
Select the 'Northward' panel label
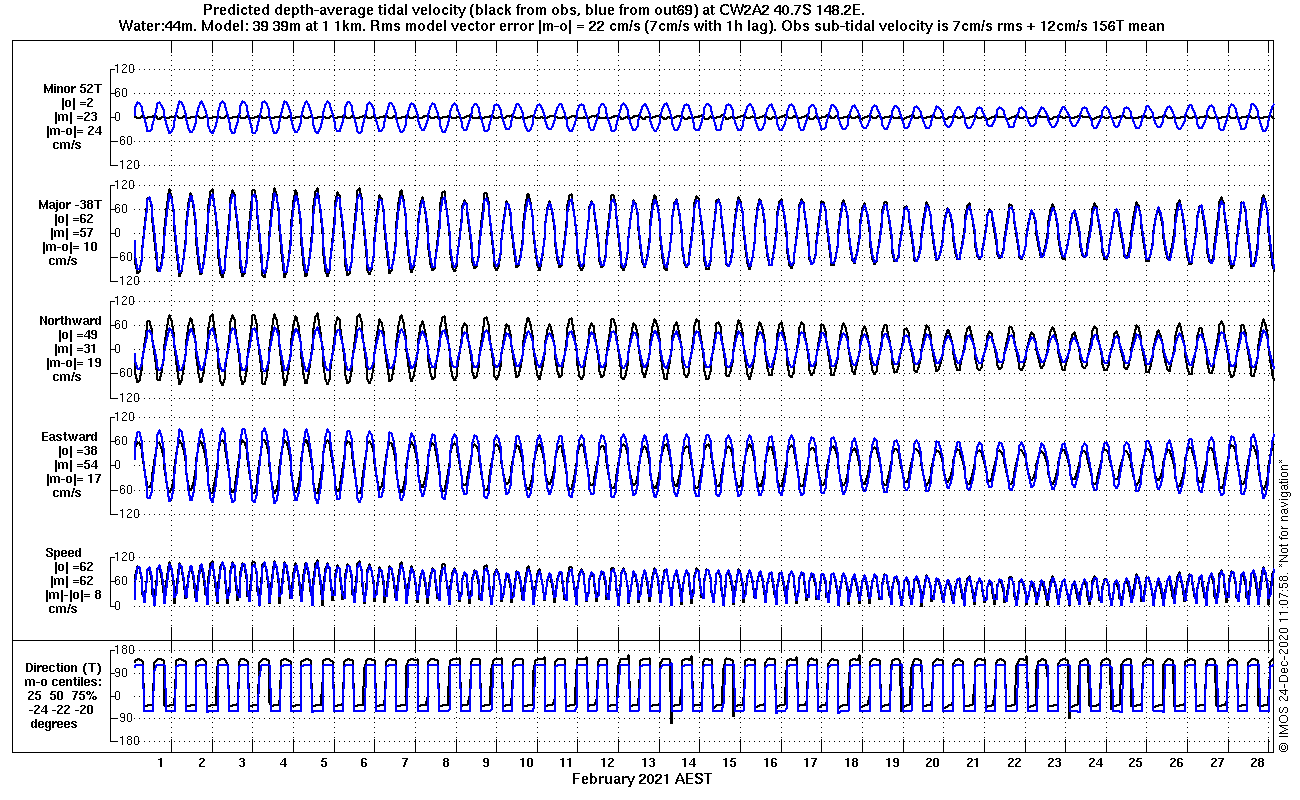(x=70, y=321)
